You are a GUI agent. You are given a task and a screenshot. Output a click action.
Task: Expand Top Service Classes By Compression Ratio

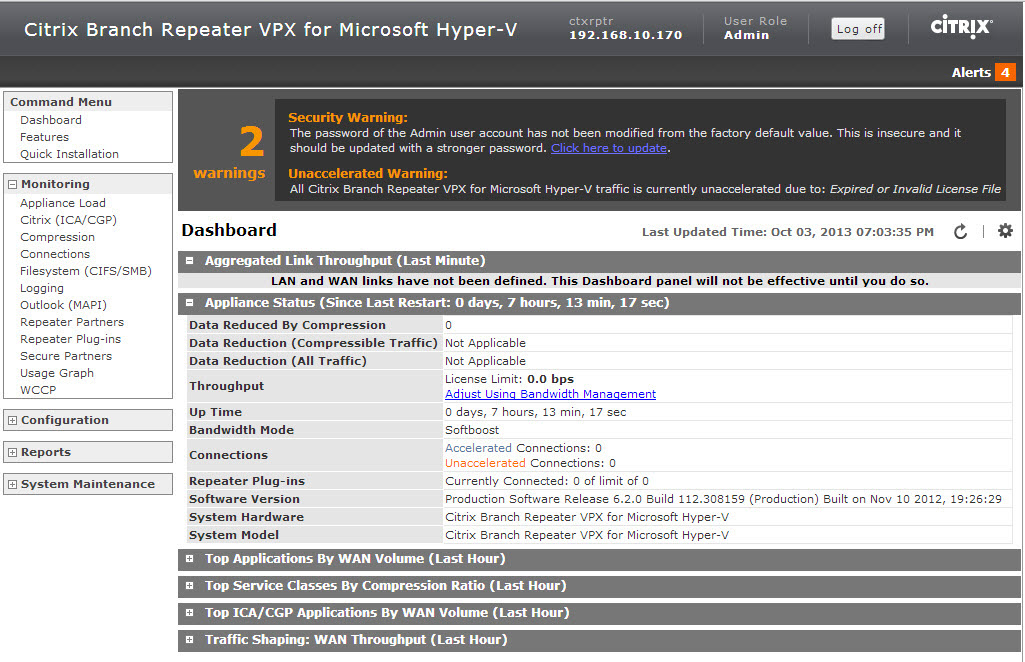coord(190,586)
